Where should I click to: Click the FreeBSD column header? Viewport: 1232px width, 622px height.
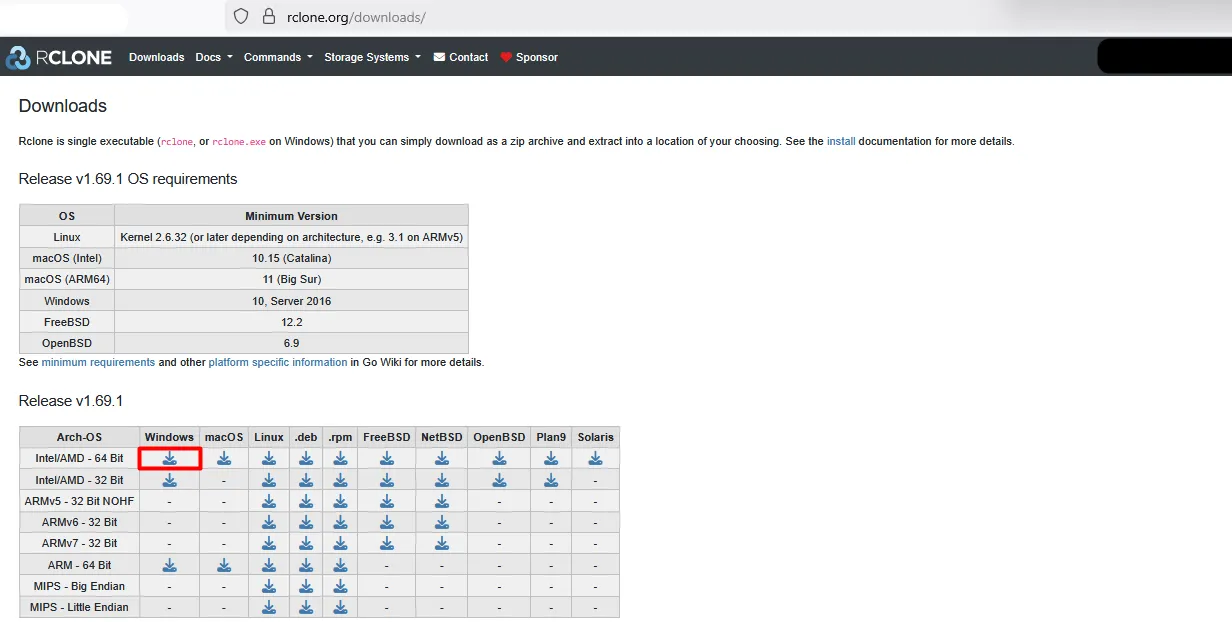387,437
